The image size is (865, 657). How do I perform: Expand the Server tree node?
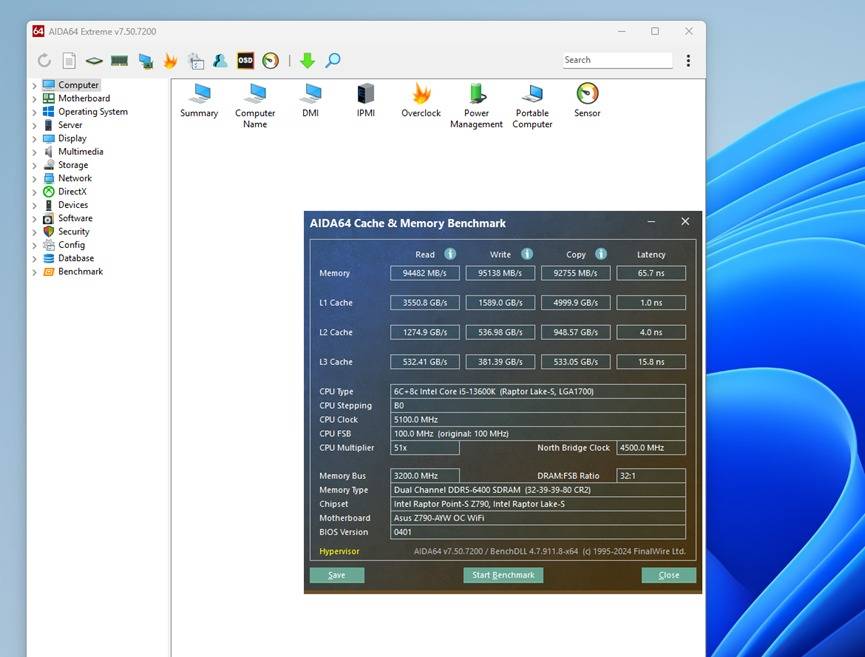pos(34,125)
